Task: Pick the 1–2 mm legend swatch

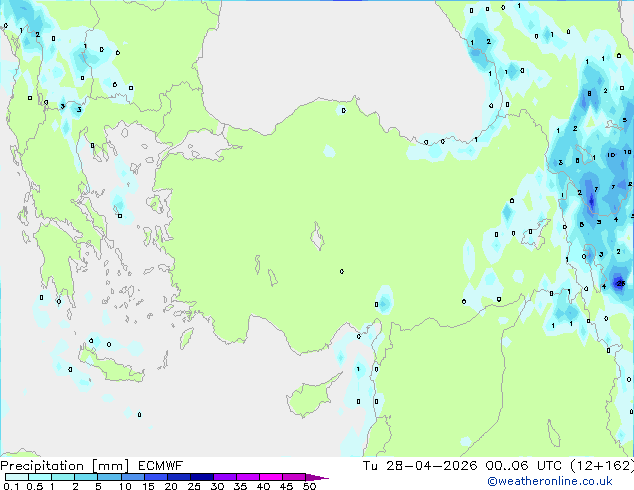Action: [63, 477]
